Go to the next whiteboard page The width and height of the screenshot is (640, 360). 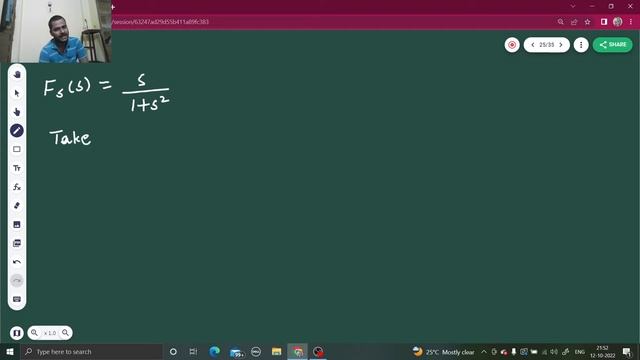coord(561,45)
